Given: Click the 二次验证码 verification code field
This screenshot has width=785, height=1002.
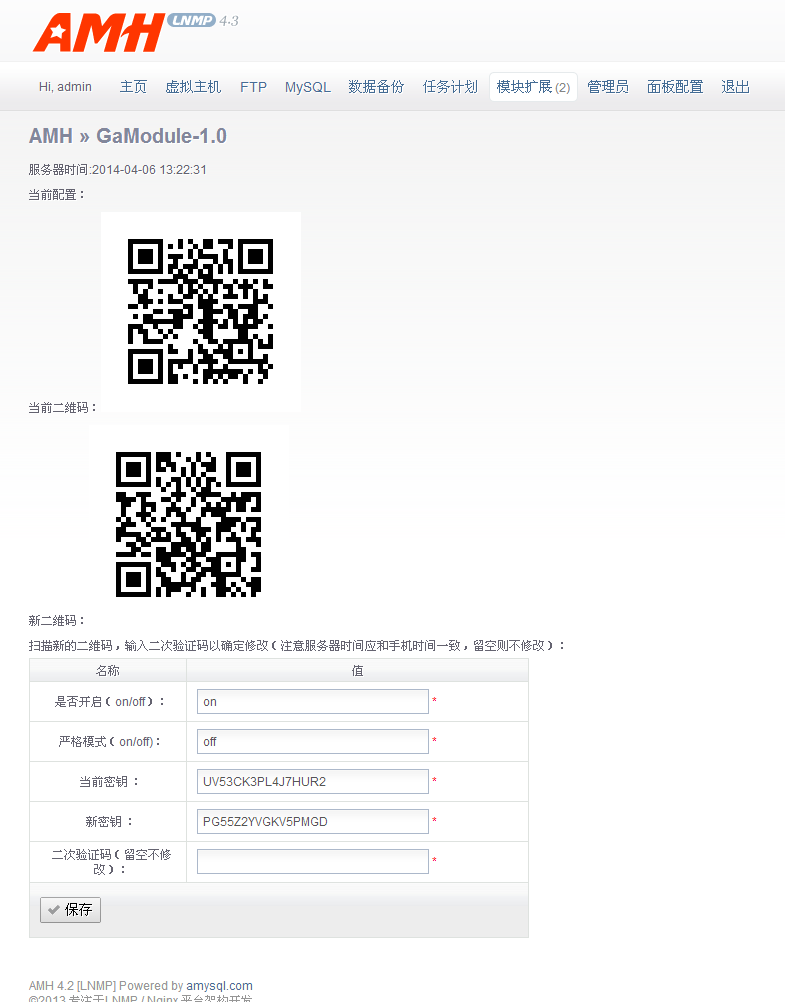Looking at the screenshot, I should pyautogui.click(x=312, y=861).
